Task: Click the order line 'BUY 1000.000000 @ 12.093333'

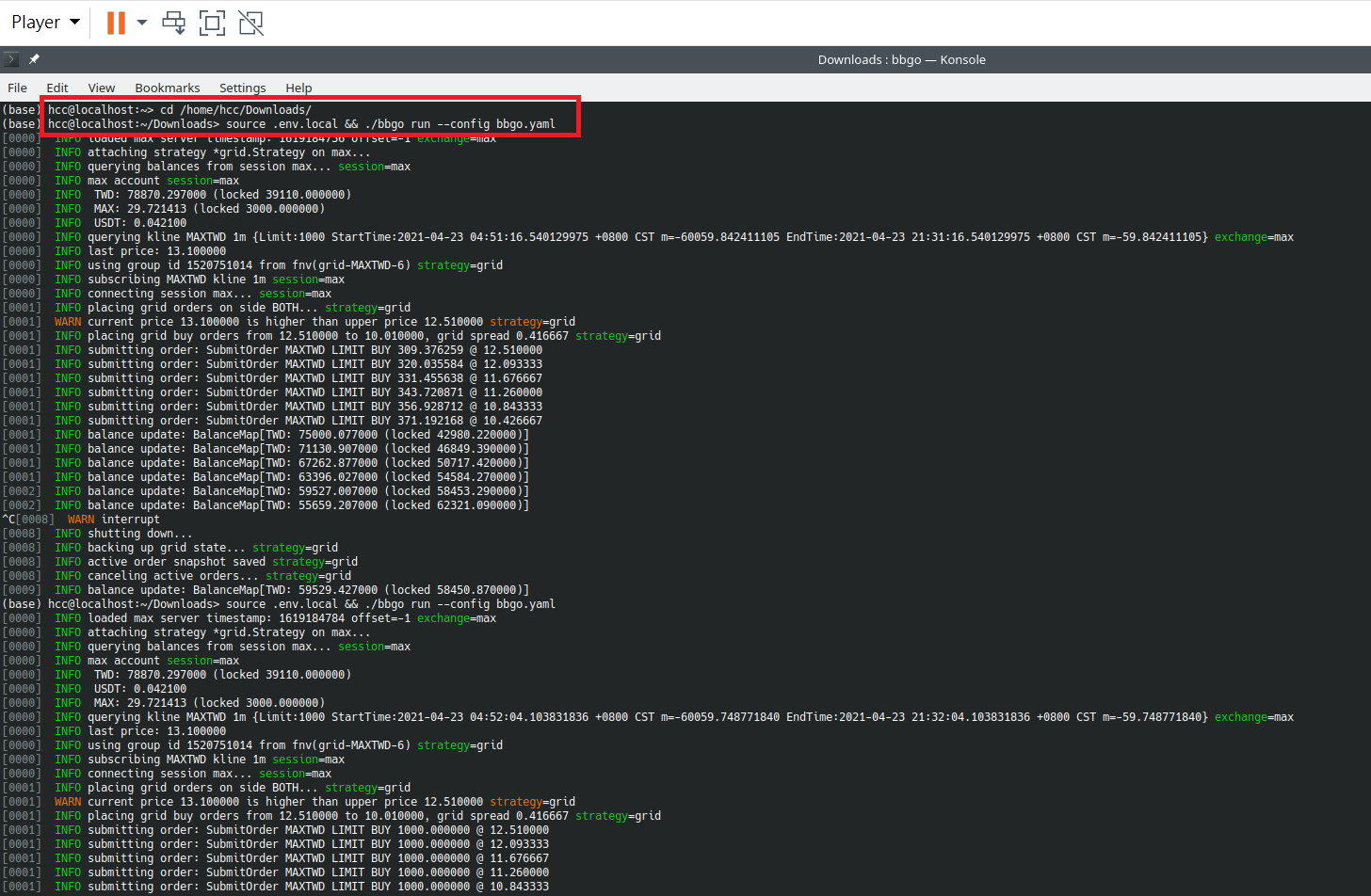Action: coord(276,844)
